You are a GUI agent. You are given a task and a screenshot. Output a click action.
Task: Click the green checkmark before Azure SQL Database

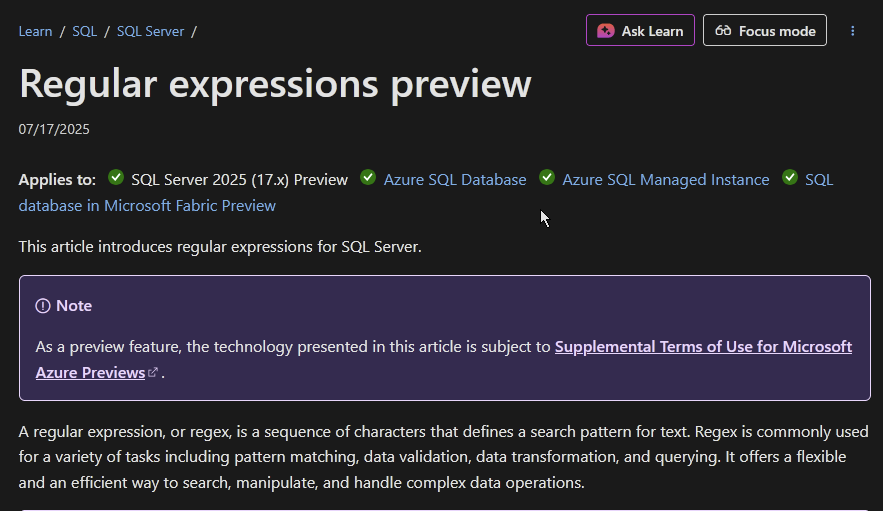(x=368, y=178)
